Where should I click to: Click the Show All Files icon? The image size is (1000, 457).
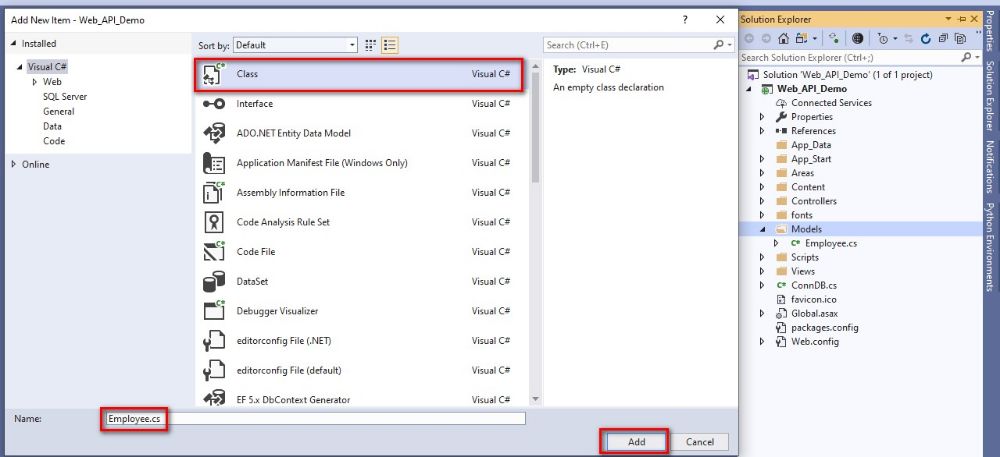tap(960, 38)
